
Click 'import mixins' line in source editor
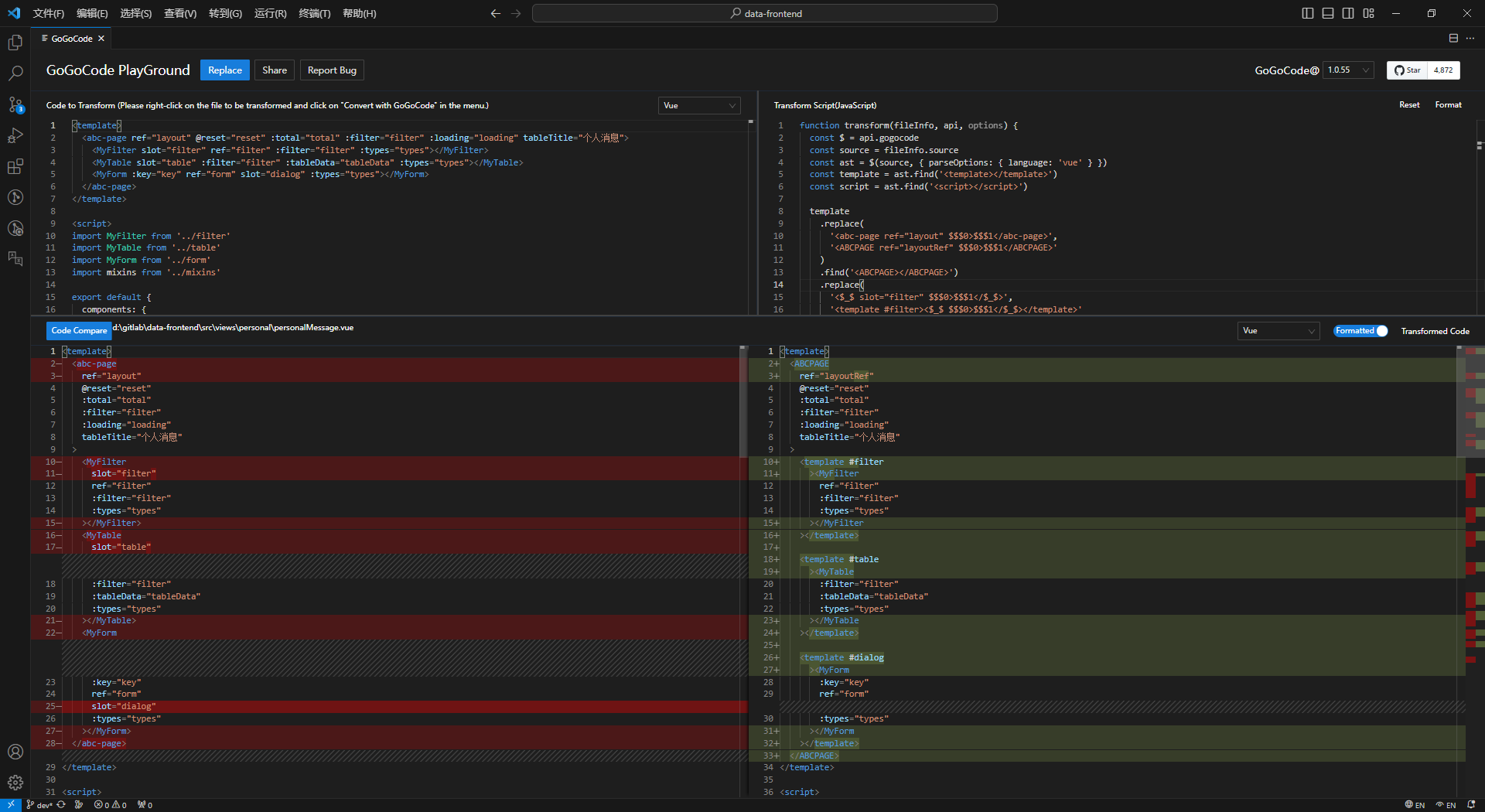[145, 272]
